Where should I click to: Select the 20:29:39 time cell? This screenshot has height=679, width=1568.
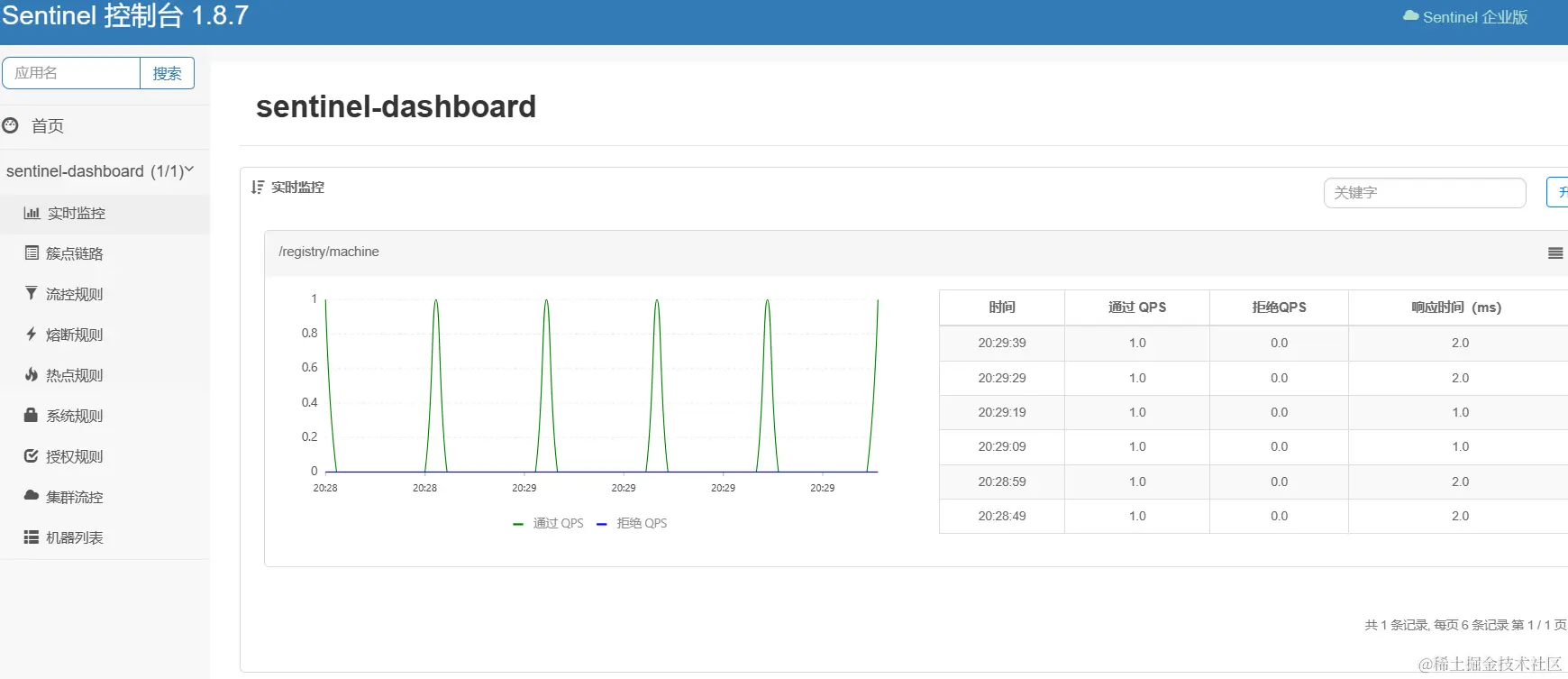pyautogui.click(x=1002, y=343)
